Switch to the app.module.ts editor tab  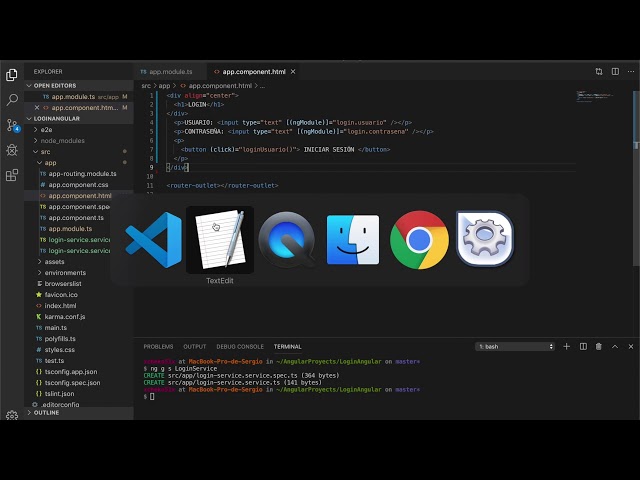click(170, 71)
